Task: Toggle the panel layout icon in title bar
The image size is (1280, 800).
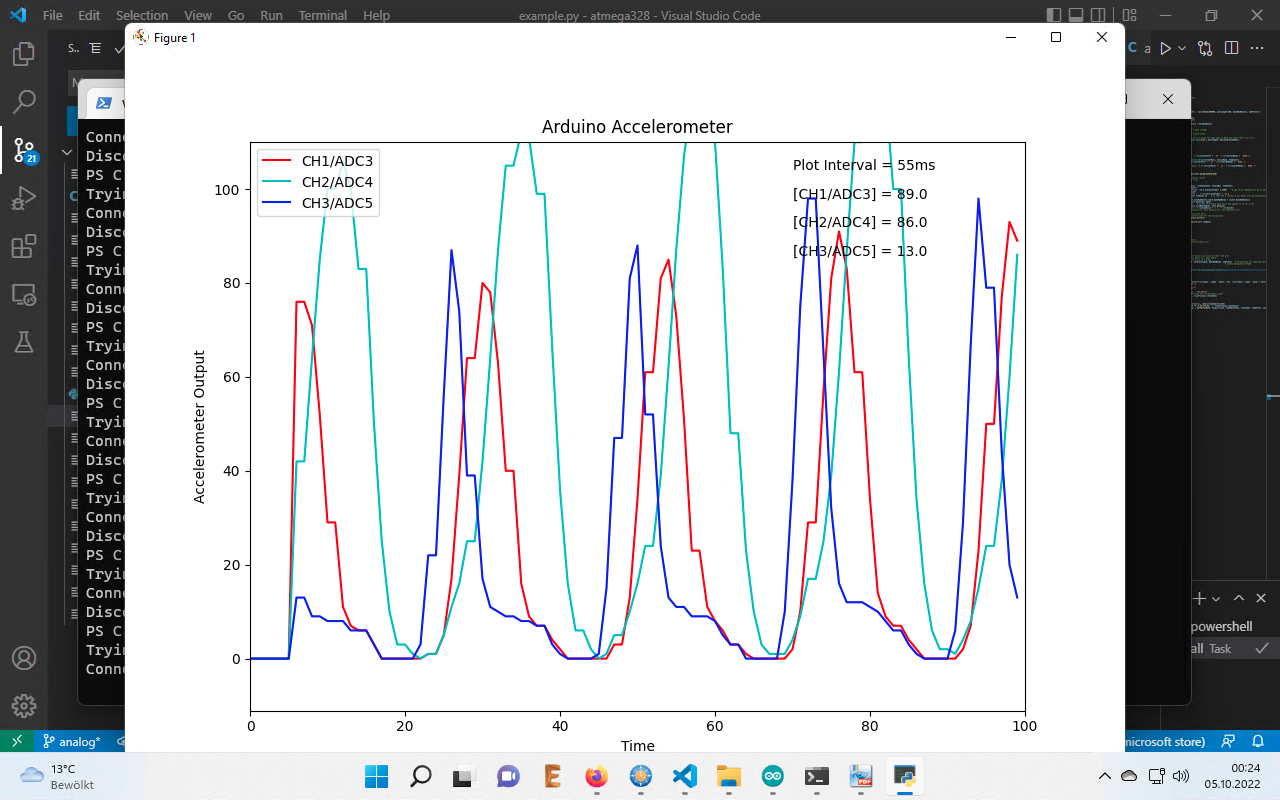Action: 1076,16
